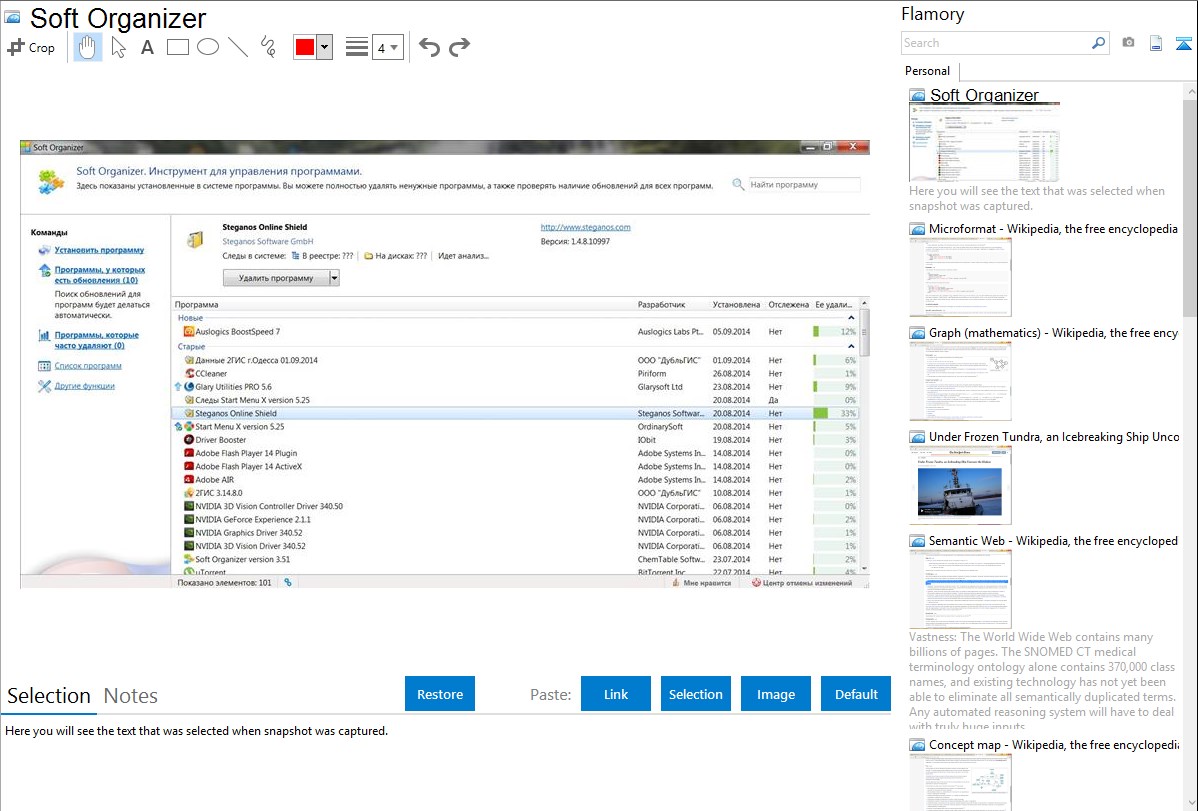
Task: Click the red color swatch
Action: [x=305, y=47]
